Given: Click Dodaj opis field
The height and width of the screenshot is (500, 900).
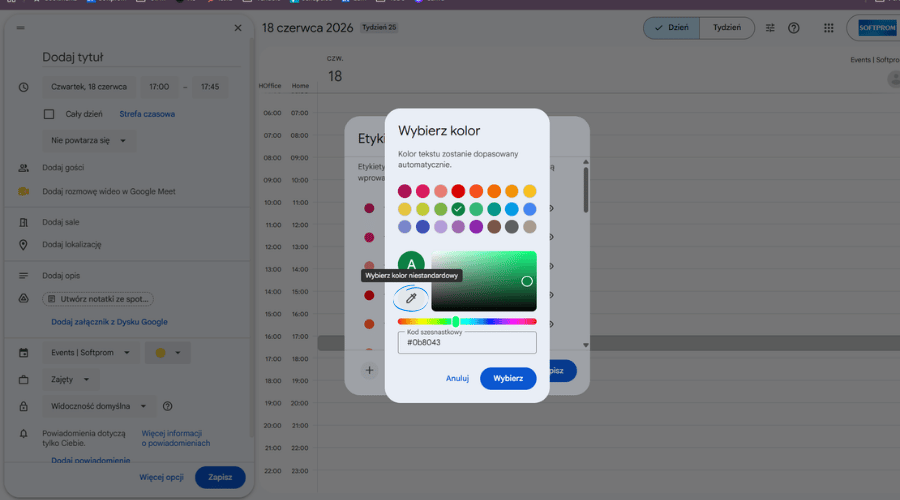Looking at the screenshot, I should pos(61,276).
